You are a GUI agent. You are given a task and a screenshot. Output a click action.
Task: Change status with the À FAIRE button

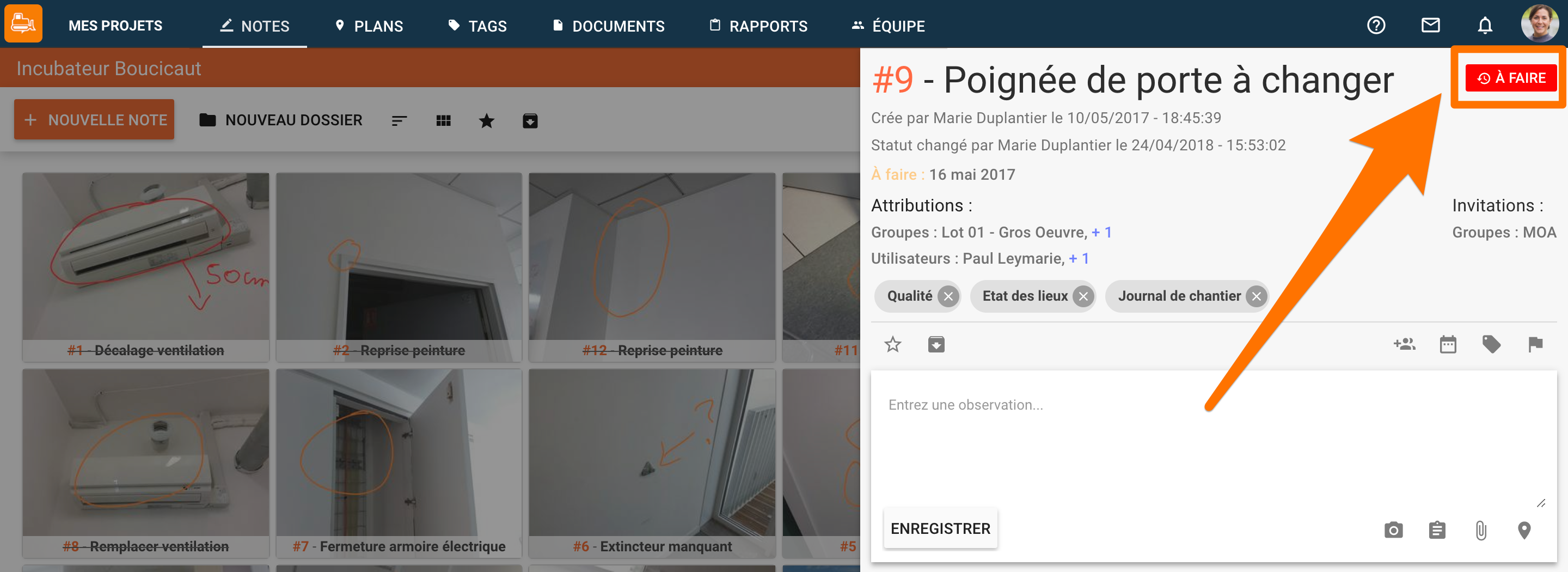[x=1511, y=78]
